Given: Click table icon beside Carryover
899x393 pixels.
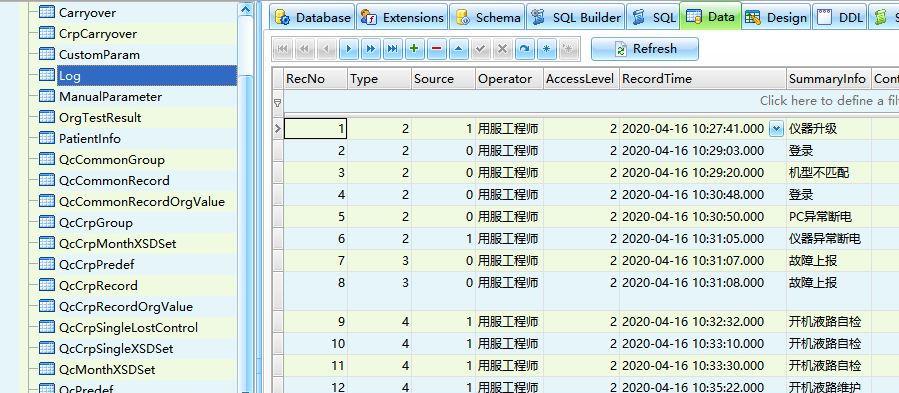Looking at the screenshot, I should tap(47, 13).
